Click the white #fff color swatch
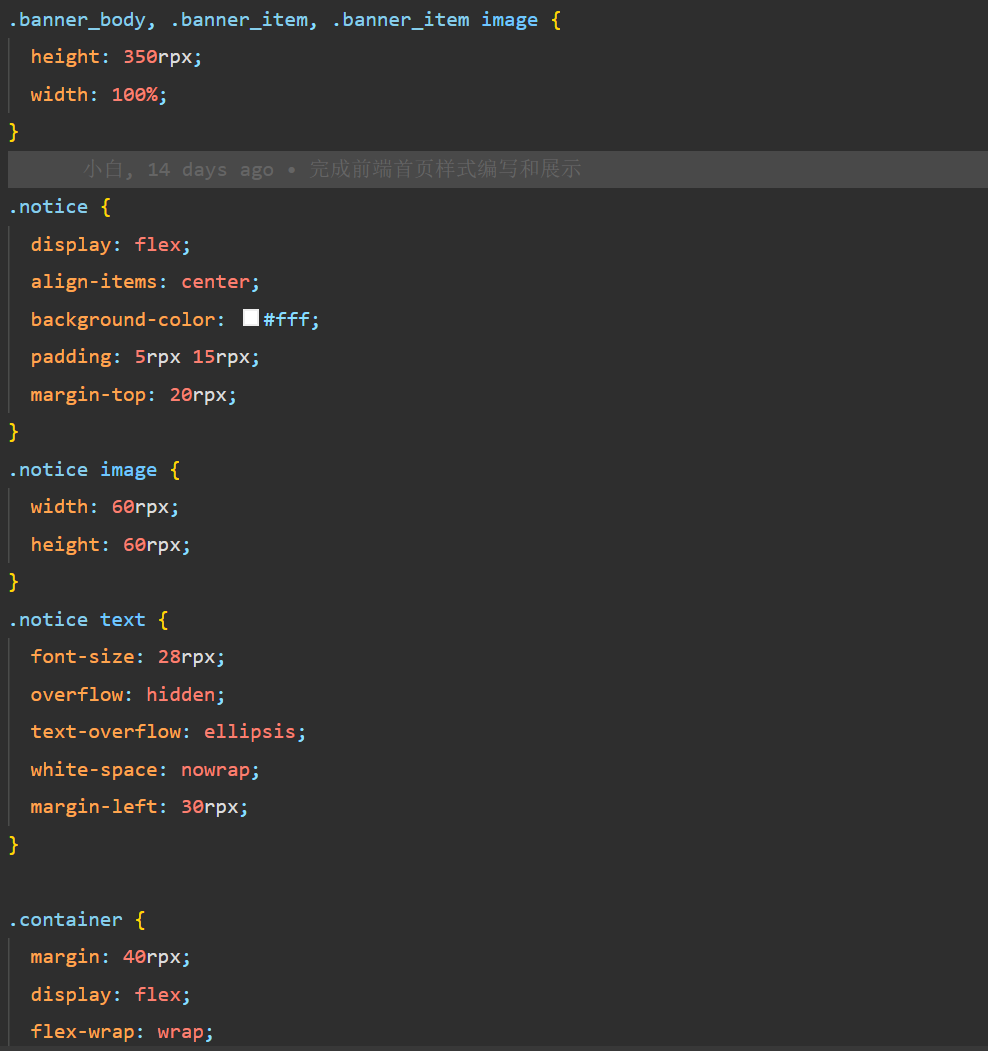The width and height of the screenshot is (988, 1051). pos(251,318)
